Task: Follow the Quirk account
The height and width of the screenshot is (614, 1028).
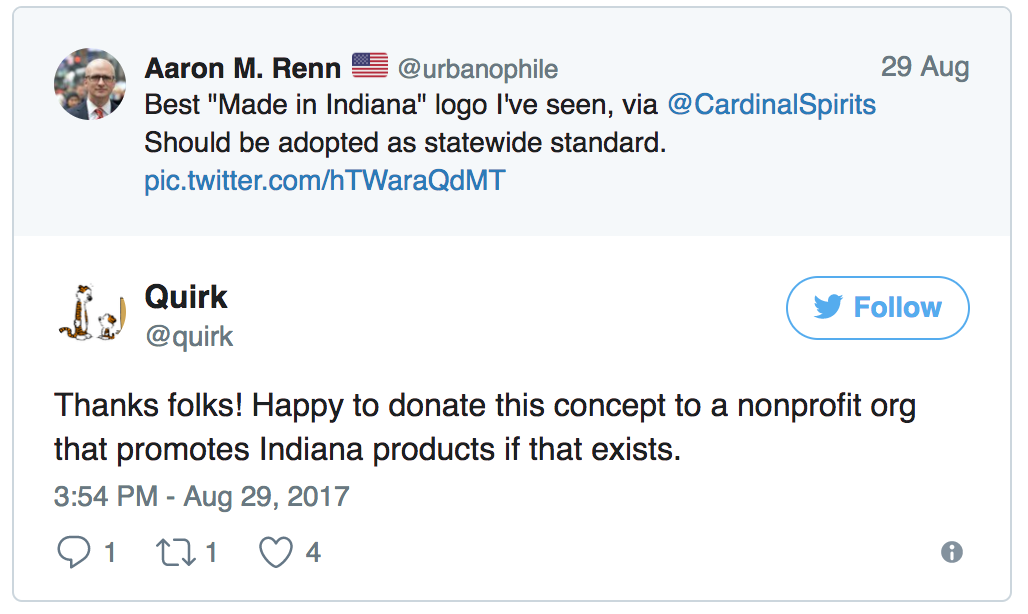Action: [x=877, y=307]
